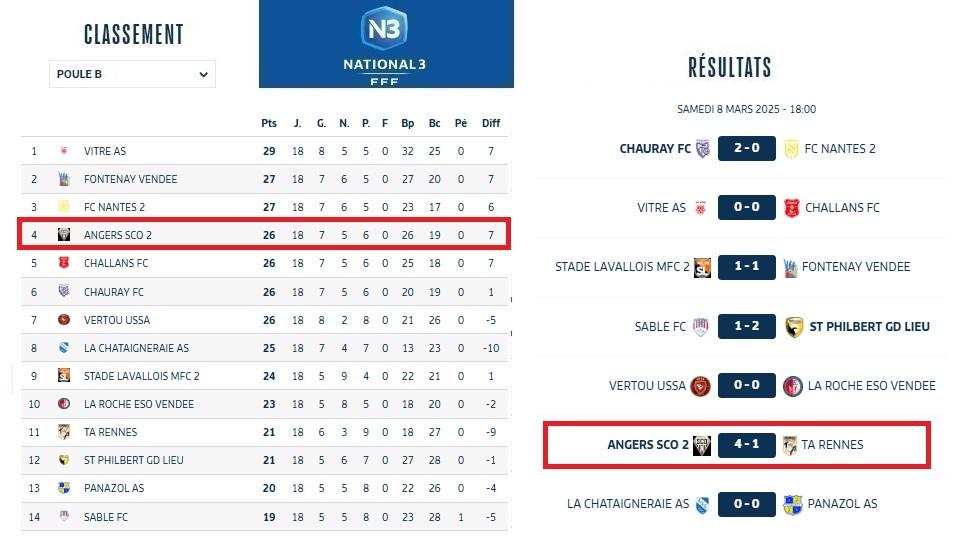Click the Chauray FC 2-0 score
This screenshot has width=953, height=540.
pyautogui.click(x=746, y=149)
